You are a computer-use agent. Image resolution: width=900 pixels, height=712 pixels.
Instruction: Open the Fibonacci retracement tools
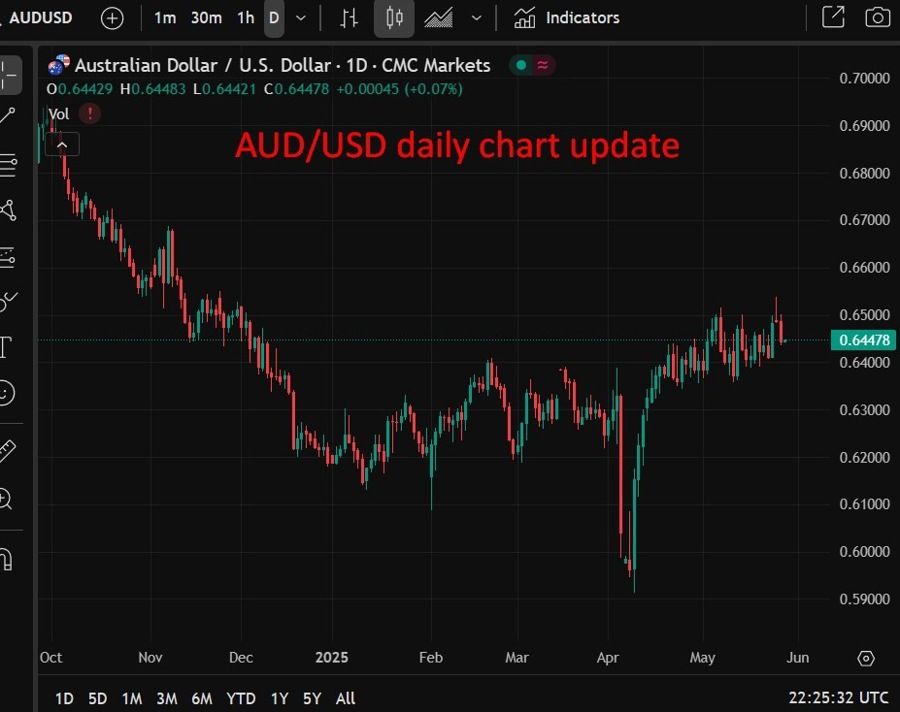point(8,165)
